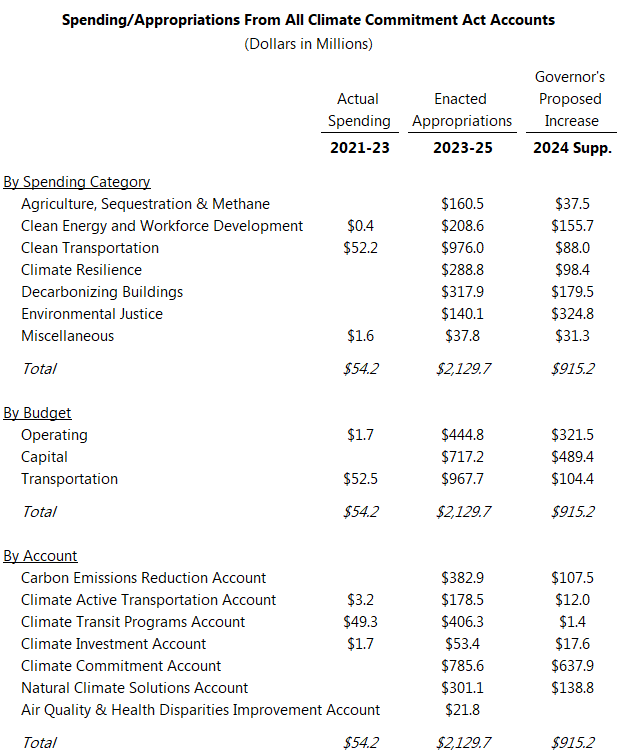617x755 pixels.
Task: Click the Environmental Justice row label
Action: tap(92, 314)
